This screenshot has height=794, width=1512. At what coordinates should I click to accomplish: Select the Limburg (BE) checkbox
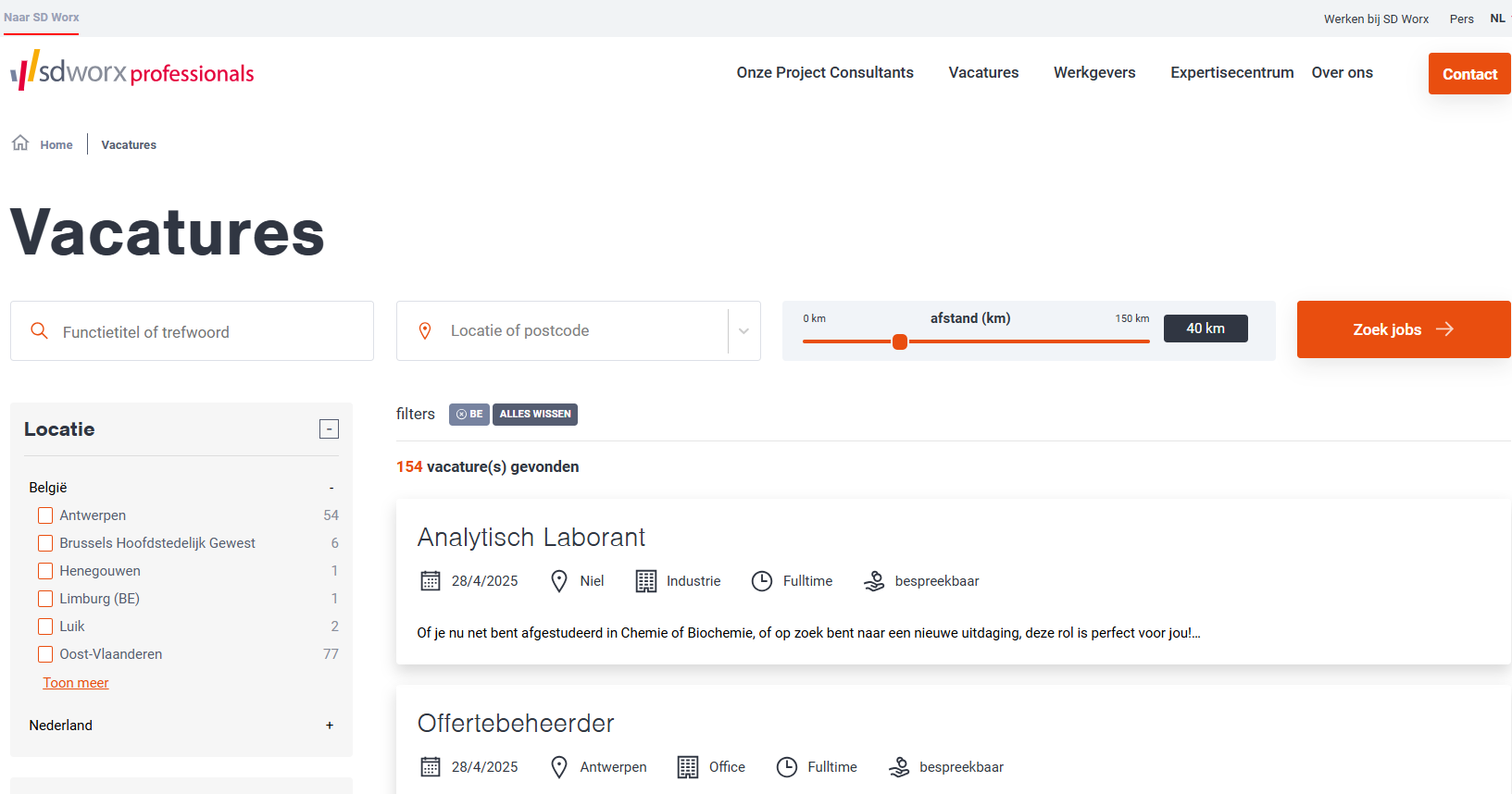point(45,599)
